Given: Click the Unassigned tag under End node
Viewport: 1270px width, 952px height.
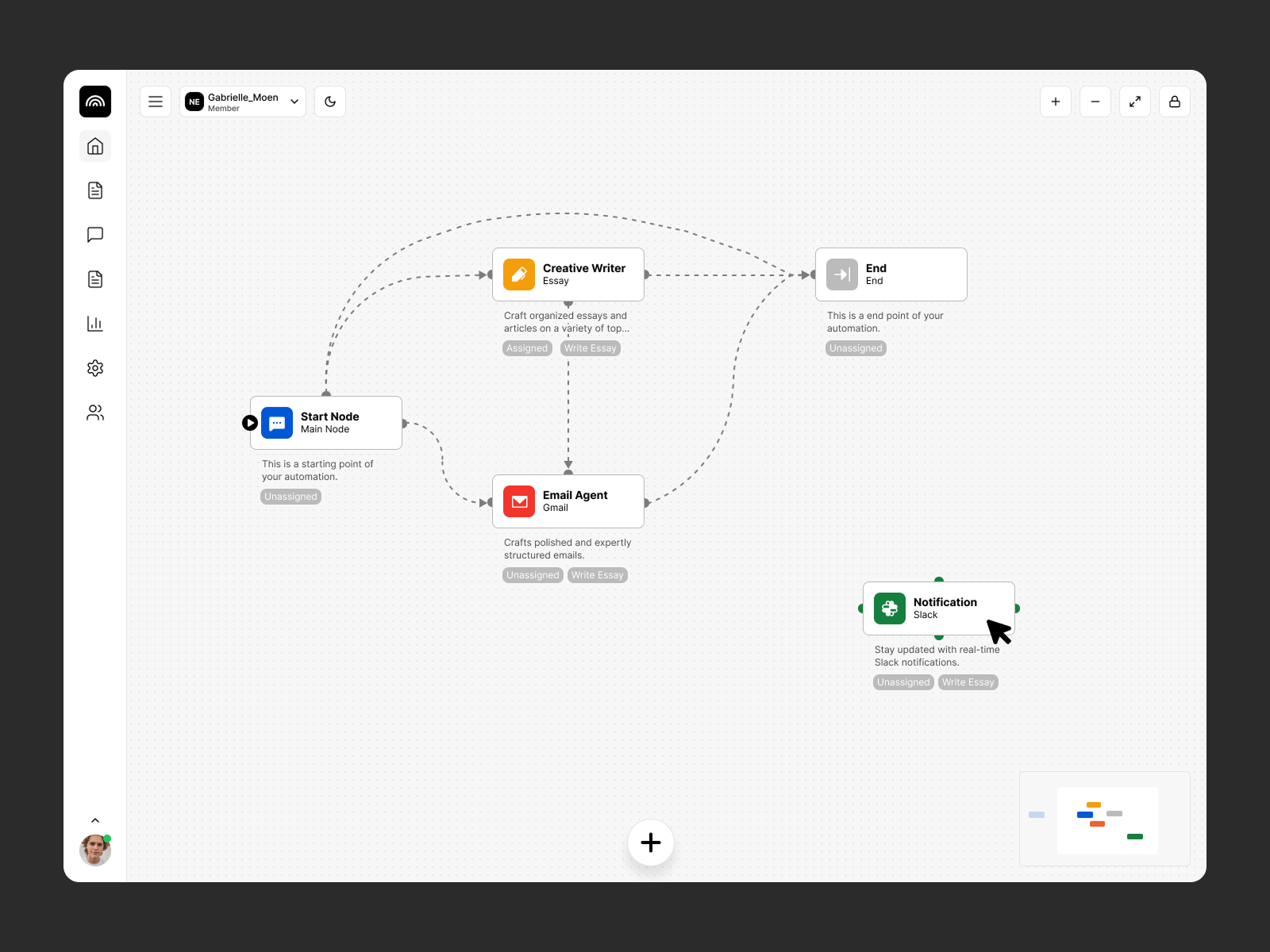Looking at the screenshot, I should (x=856, y=347).
